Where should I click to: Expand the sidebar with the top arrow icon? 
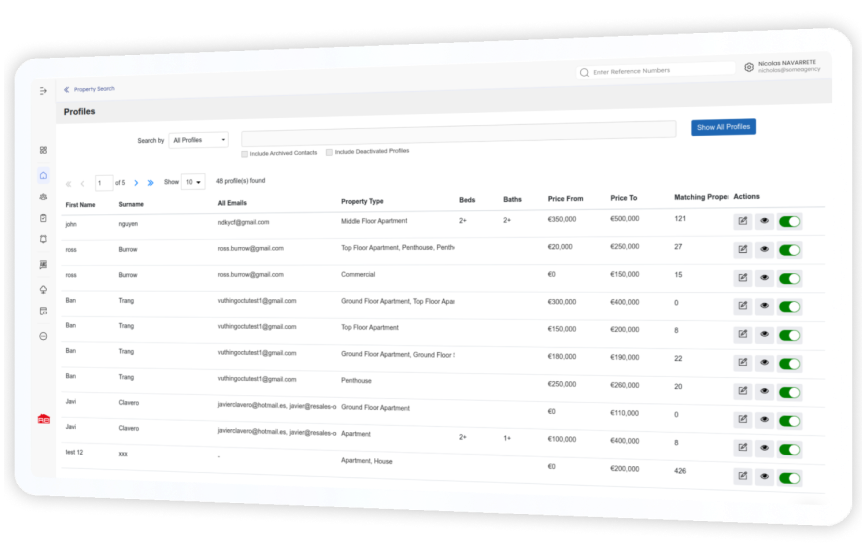coord(43,91)
